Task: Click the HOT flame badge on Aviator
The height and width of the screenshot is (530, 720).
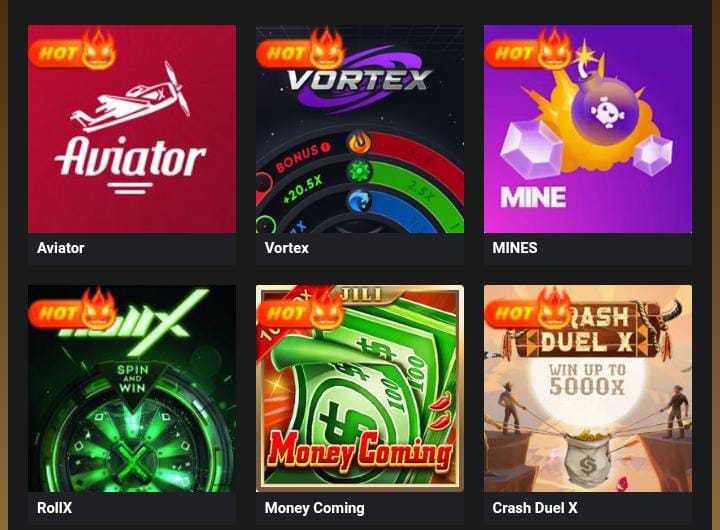Action: [72, 49]
